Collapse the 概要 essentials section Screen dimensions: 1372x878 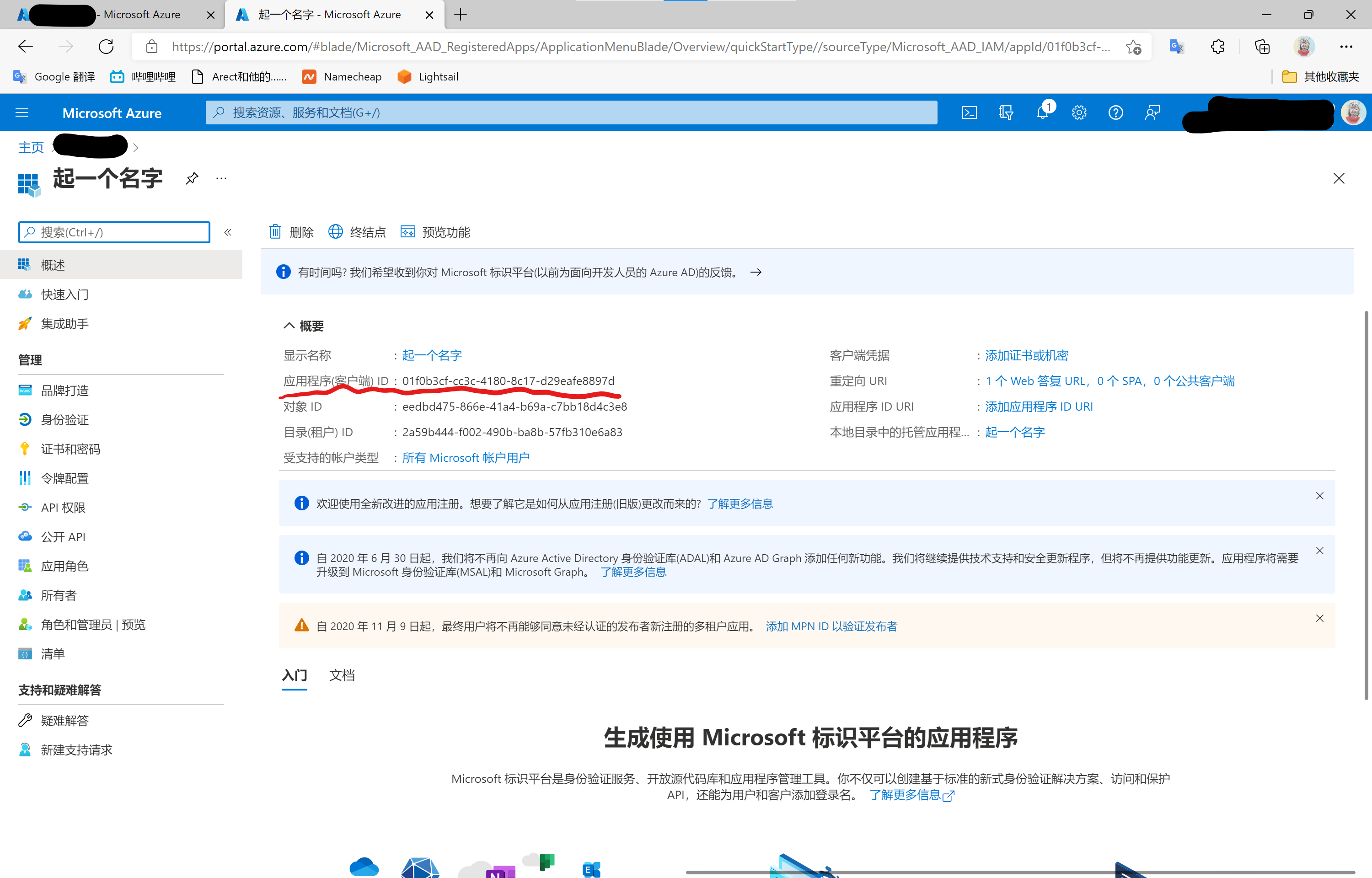point(289,326)
